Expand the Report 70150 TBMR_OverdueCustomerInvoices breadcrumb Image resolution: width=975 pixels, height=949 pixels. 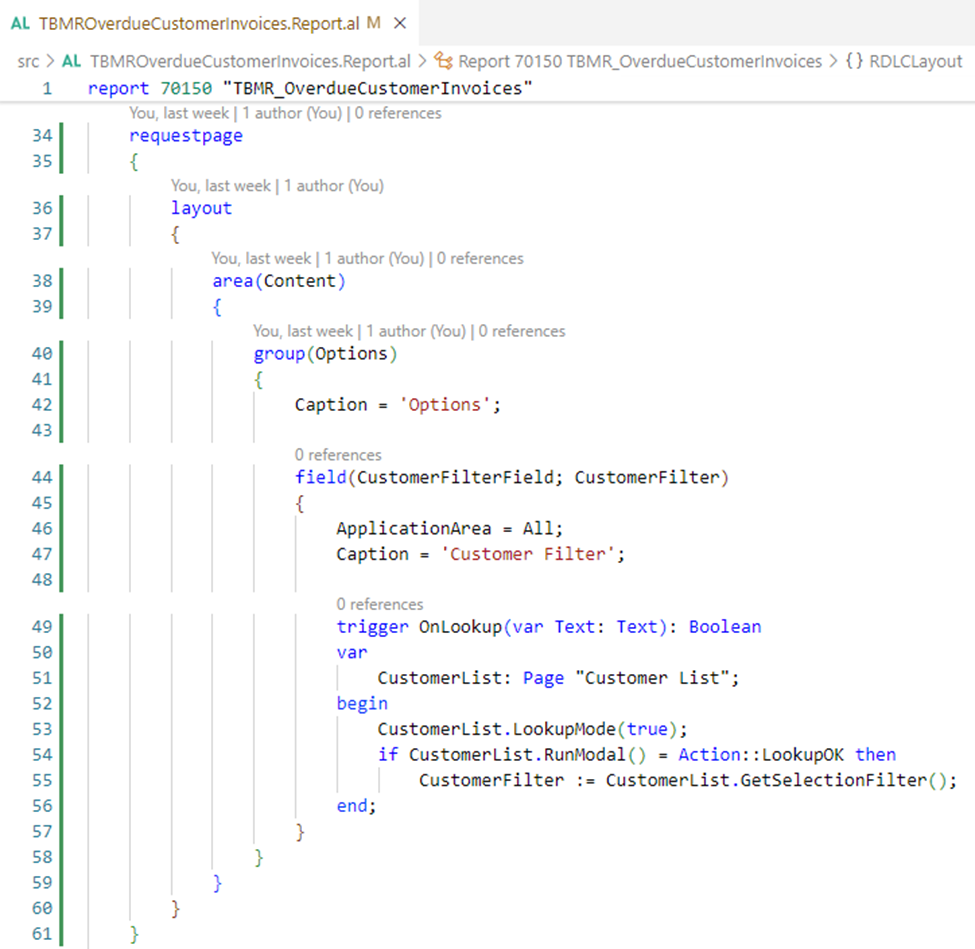coord(640,62)
